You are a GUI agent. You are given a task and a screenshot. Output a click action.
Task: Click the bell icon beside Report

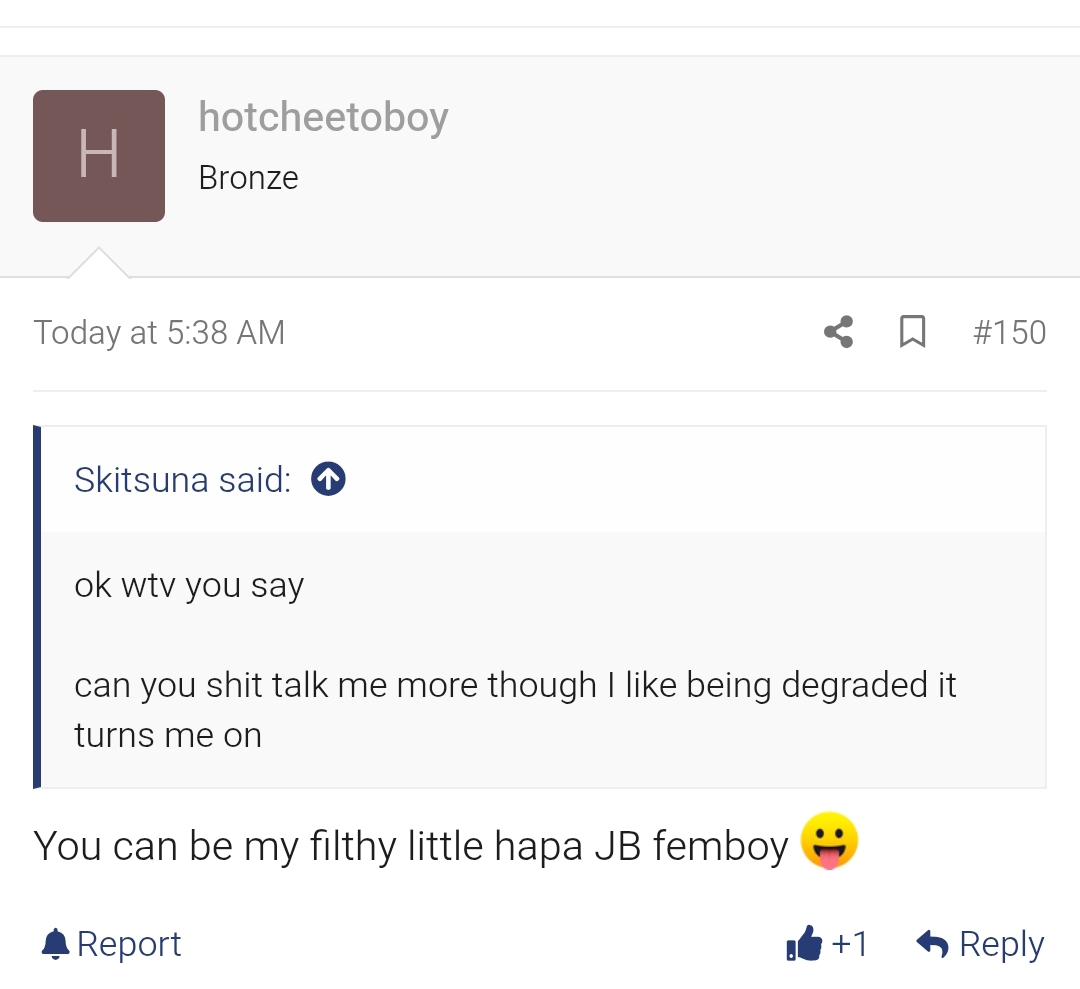[x=56, y=944]
